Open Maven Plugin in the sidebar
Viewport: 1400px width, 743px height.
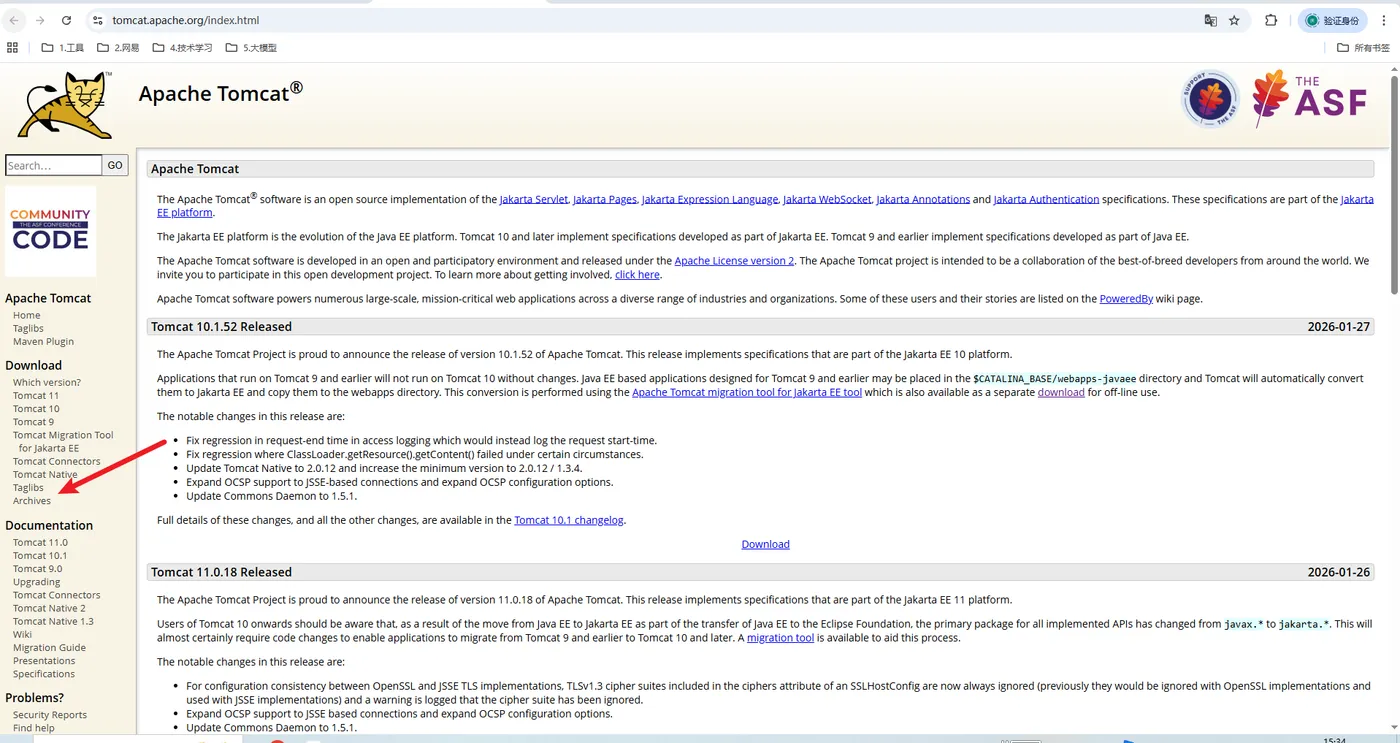[43, 341]
